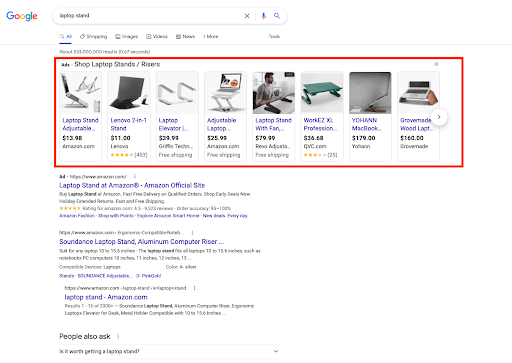Click Lenovo 2-in-1 Stand product thumbnail
This screenshot has width=512, height=363.
point(129,93)
